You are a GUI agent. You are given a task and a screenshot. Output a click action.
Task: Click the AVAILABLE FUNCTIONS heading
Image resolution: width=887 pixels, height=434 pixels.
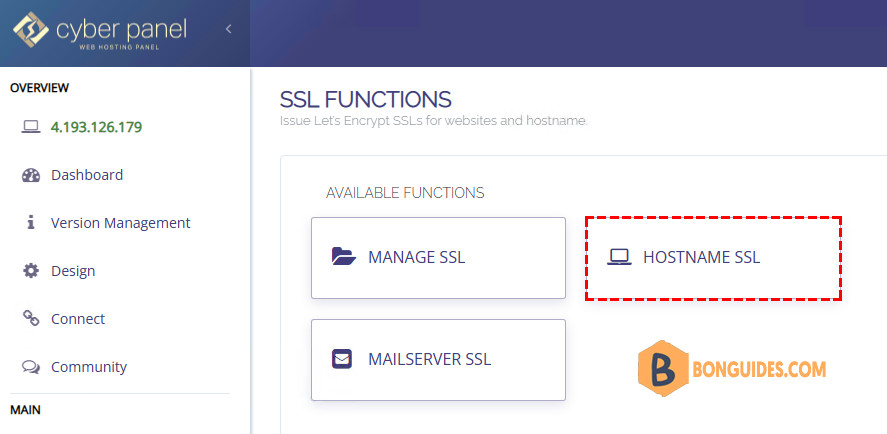pyautogui.click(x=405, y=193)
